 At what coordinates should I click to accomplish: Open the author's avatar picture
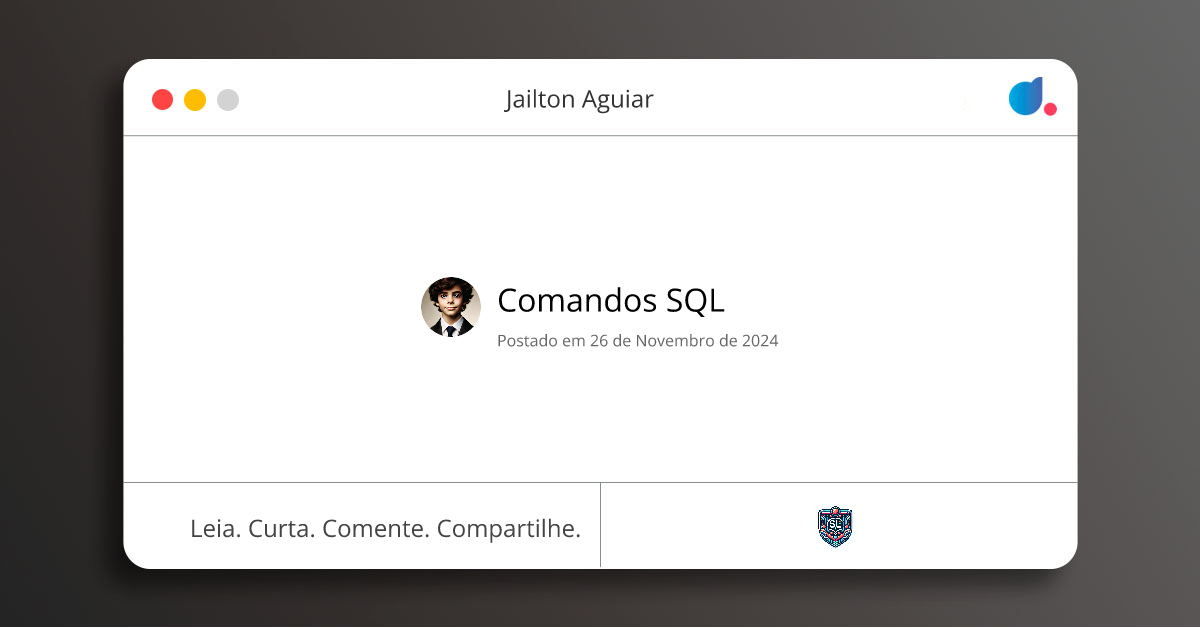click(x=450, y=307)
